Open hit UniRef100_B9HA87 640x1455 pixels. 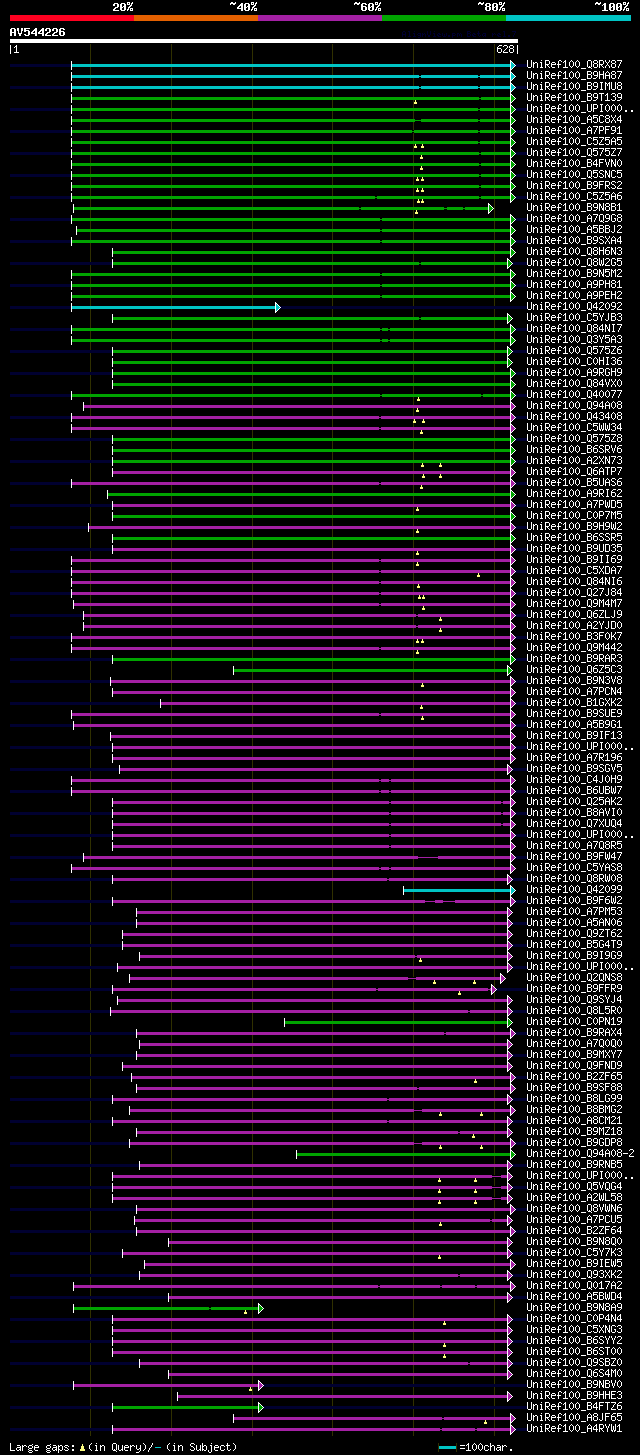574,76
